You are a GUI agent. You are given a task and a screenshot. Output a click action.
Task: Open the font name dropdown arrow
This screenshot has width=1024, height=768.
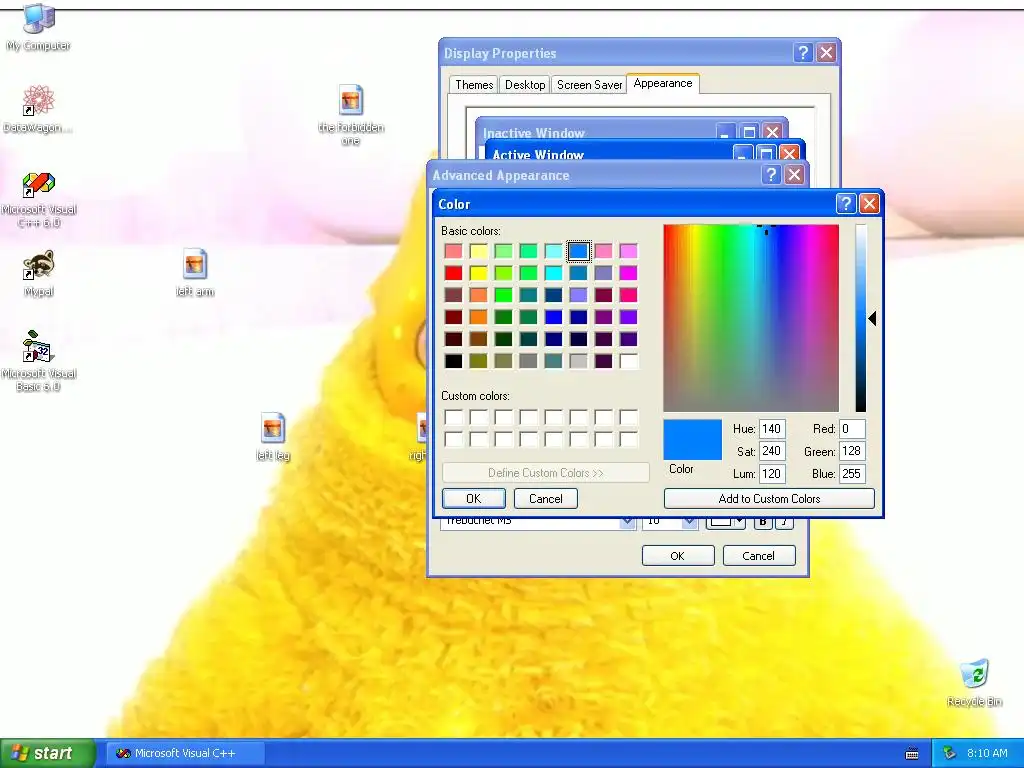pos(627,522)
